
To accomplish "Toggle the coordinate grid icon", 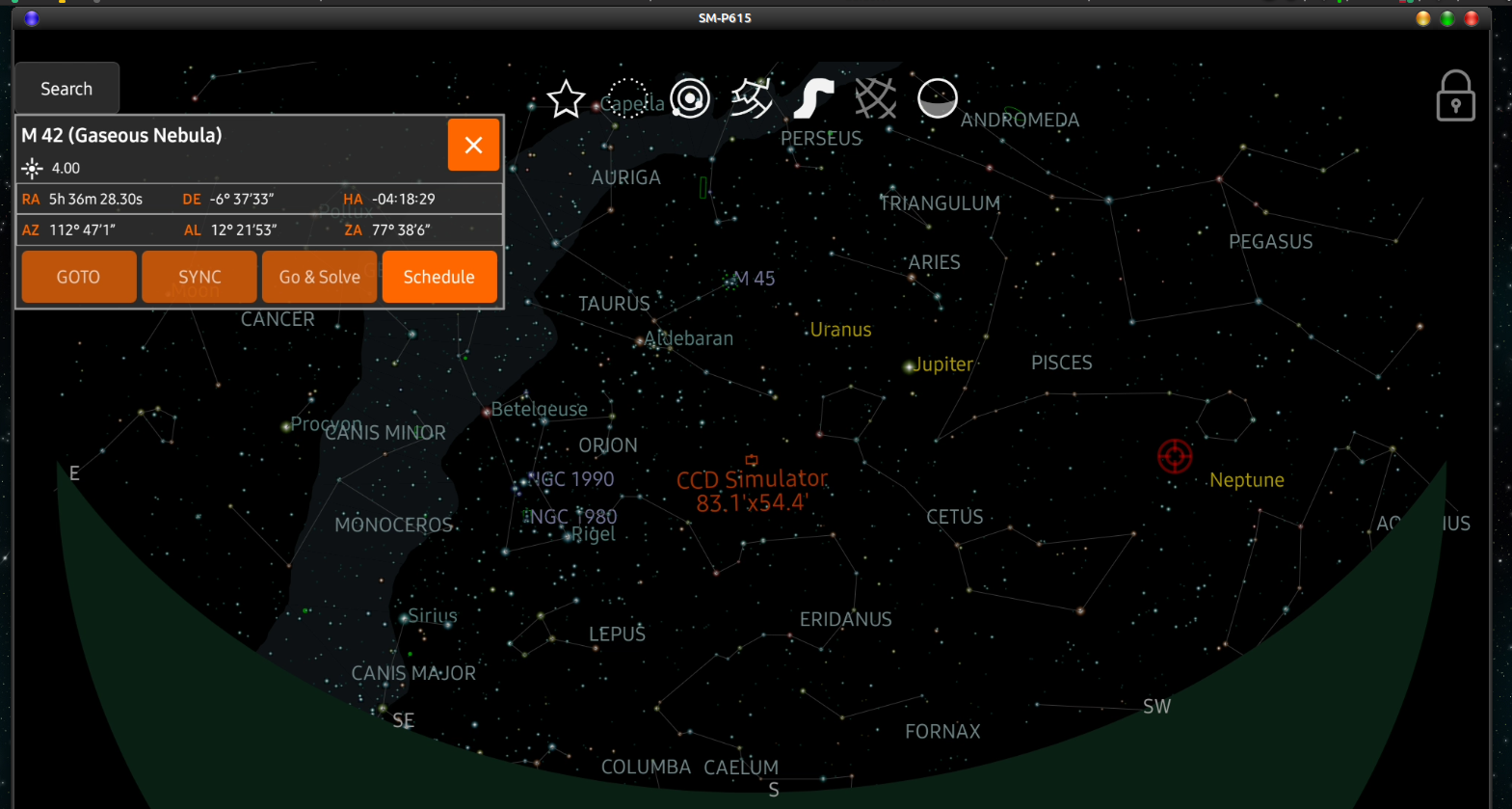I will click(875, 98).
